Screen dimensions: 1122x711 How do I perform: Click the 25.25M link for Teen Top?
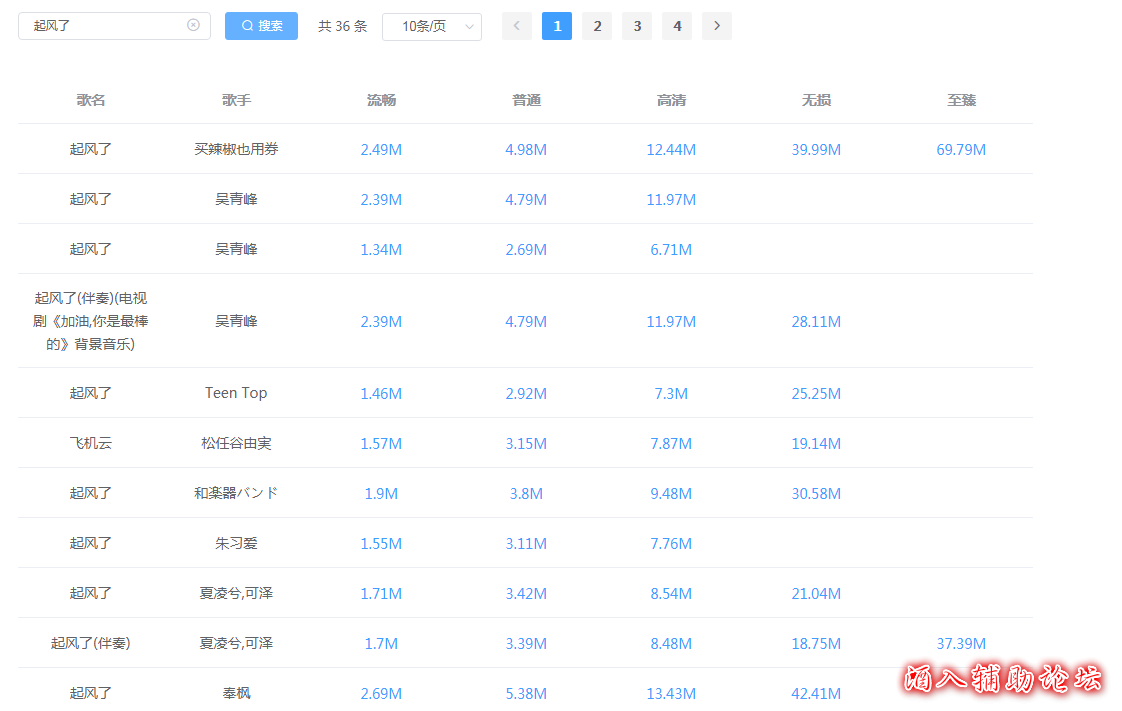coord(816,394)
